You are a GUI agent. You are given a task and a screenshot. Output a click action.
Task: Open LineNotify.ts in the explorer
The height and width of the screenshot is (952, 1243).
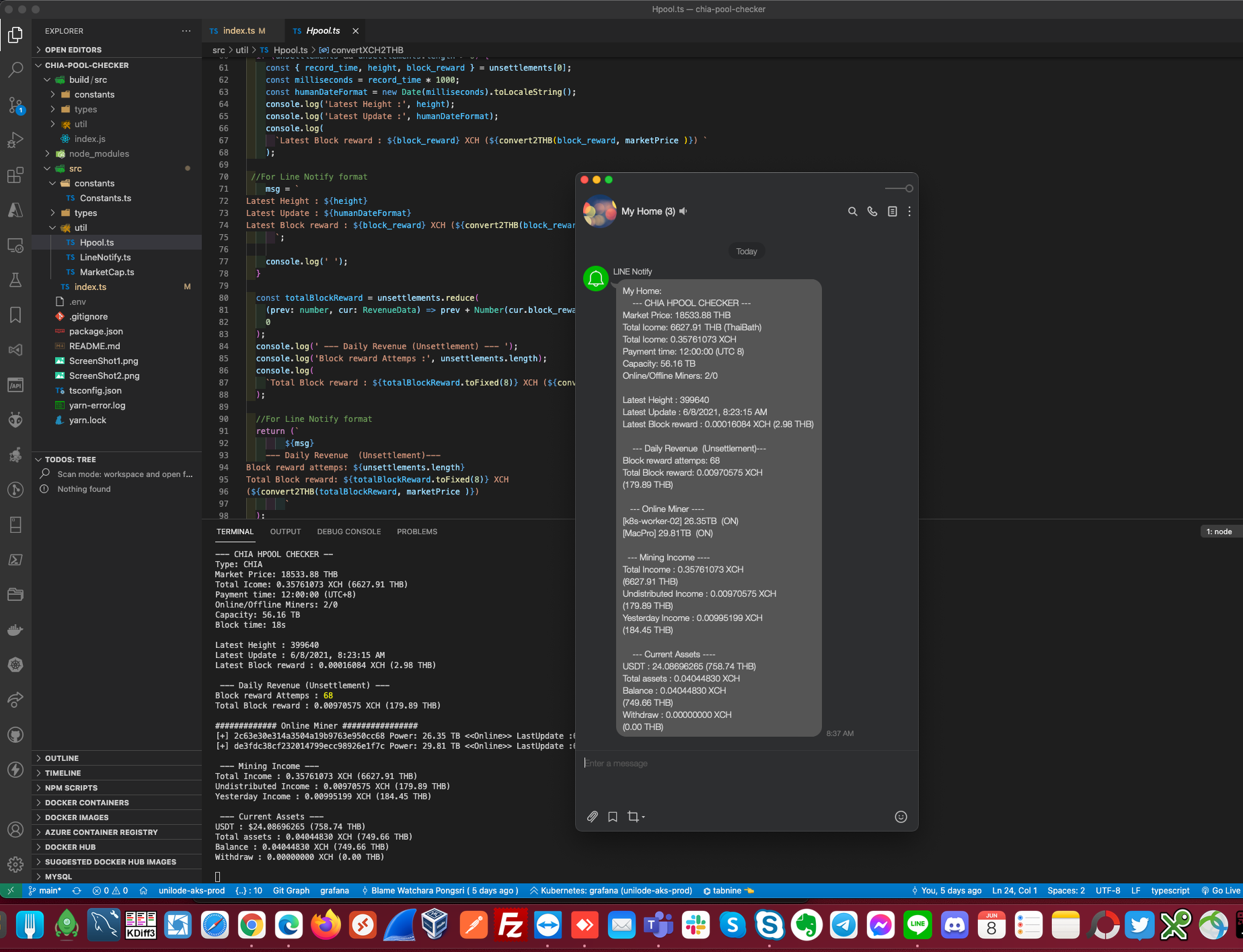[106, 258]
